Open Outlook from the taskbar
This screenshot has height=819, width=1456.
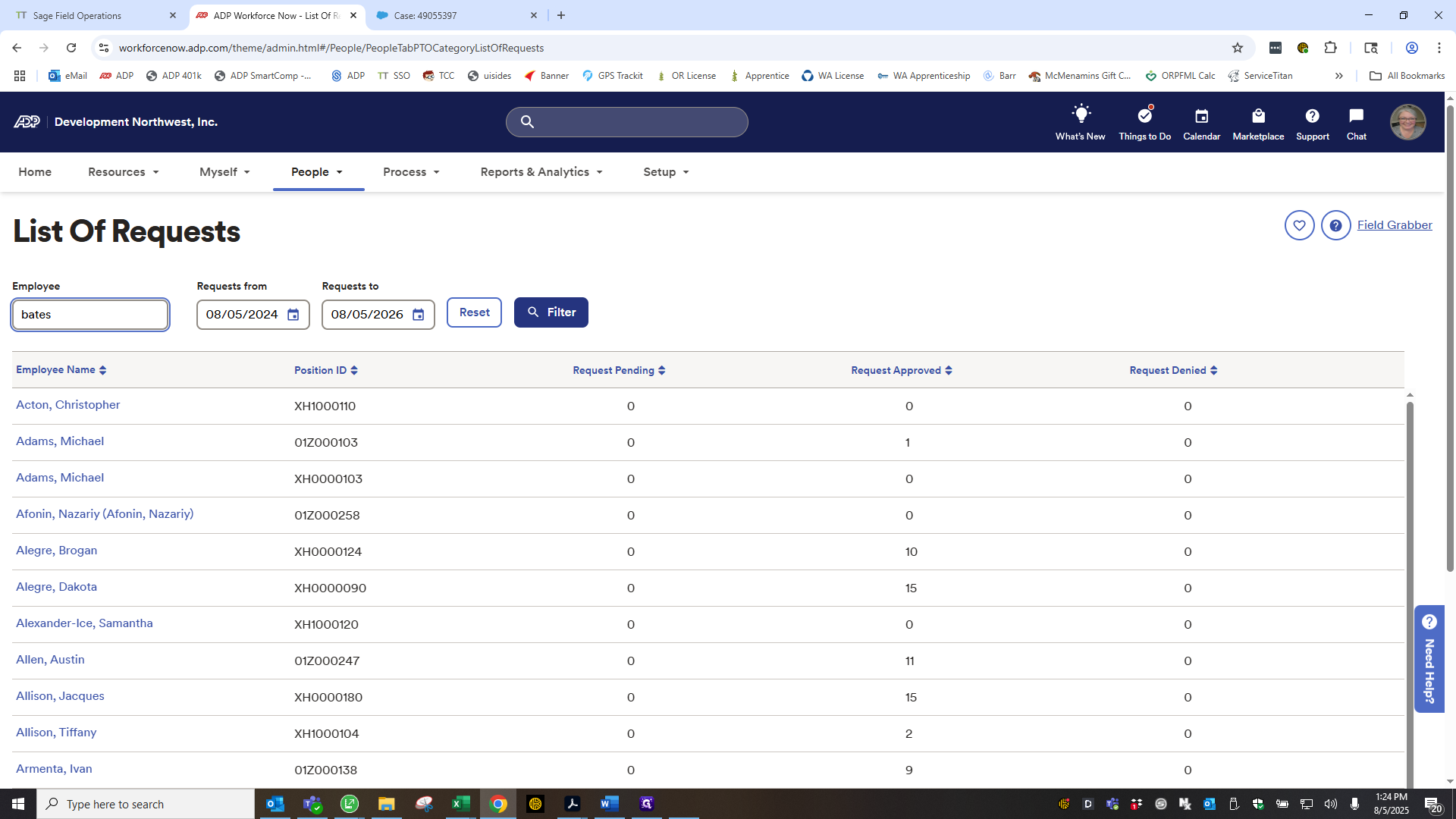[x=275, y=804]
